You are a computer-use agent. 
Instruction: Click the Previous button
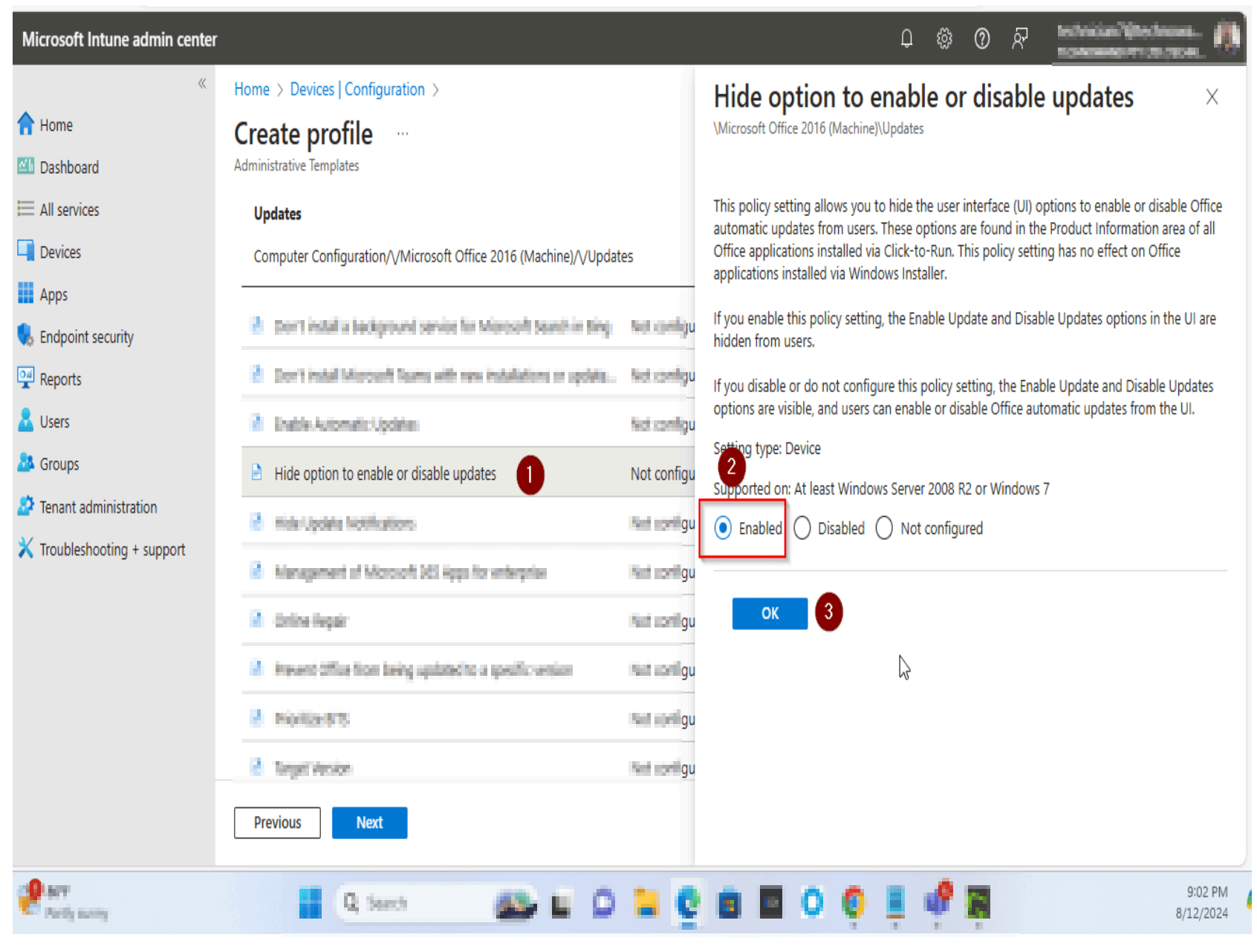point(277,822)
